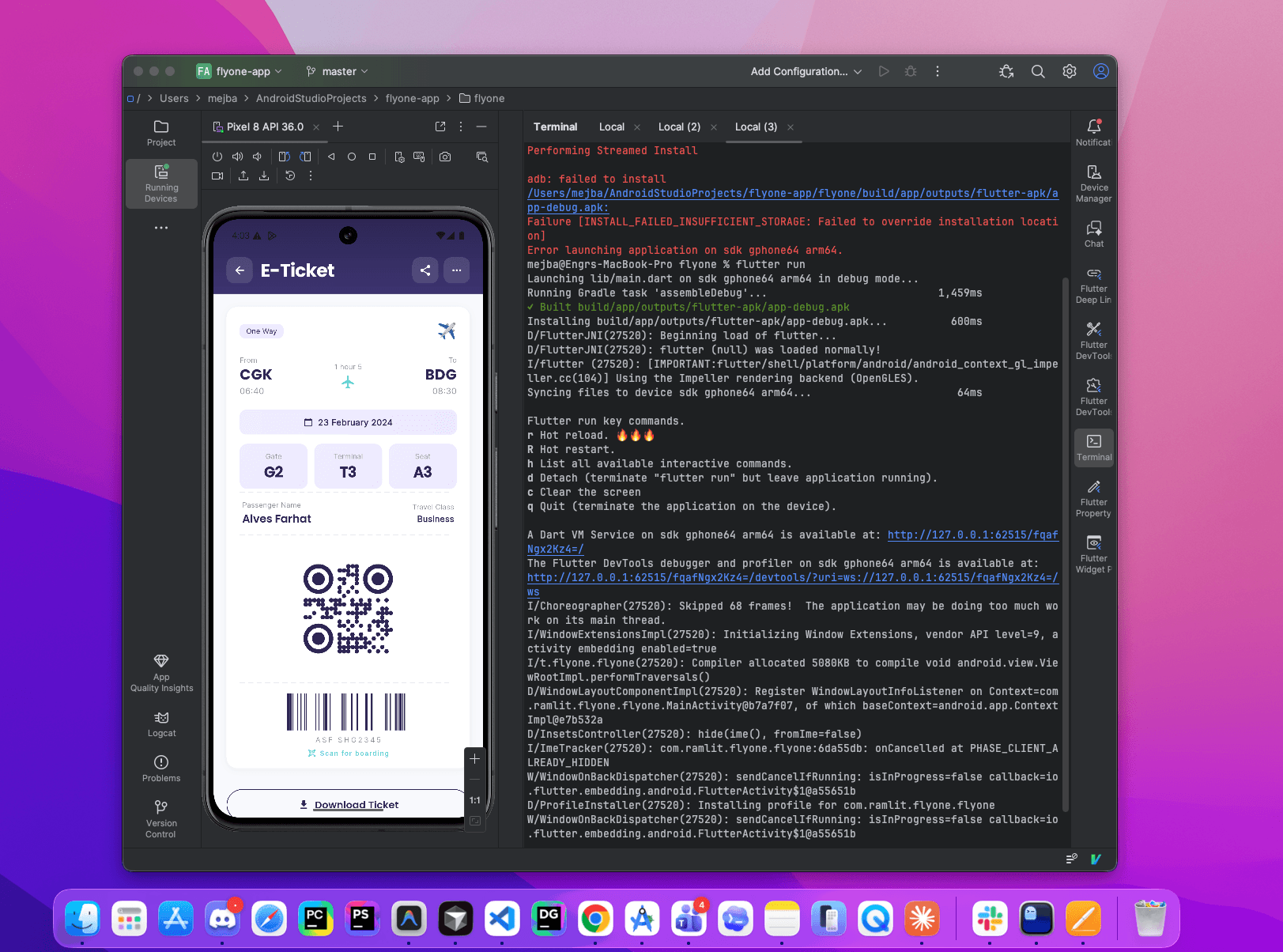Click the download arrow in emulator toolbar
This screenshot has height=952, width=1283.
[264, 176]
